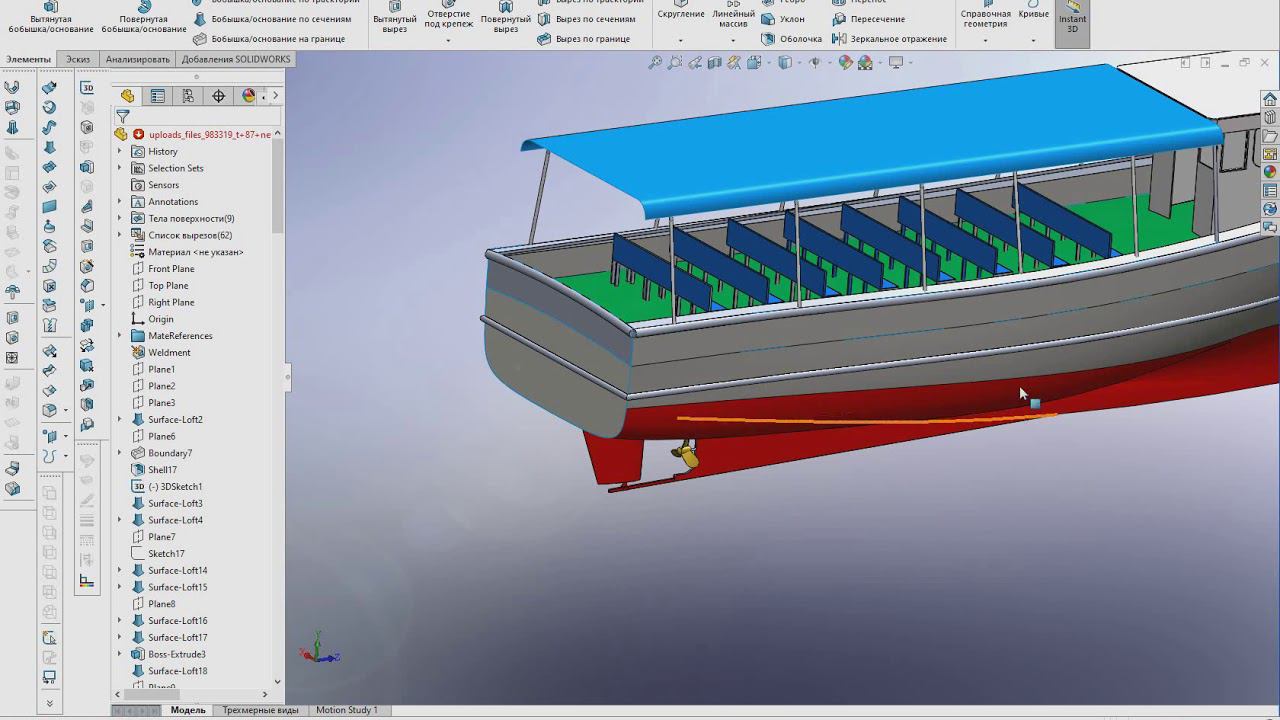Click the Fillet (Скругление) tool

coord(681,11)
